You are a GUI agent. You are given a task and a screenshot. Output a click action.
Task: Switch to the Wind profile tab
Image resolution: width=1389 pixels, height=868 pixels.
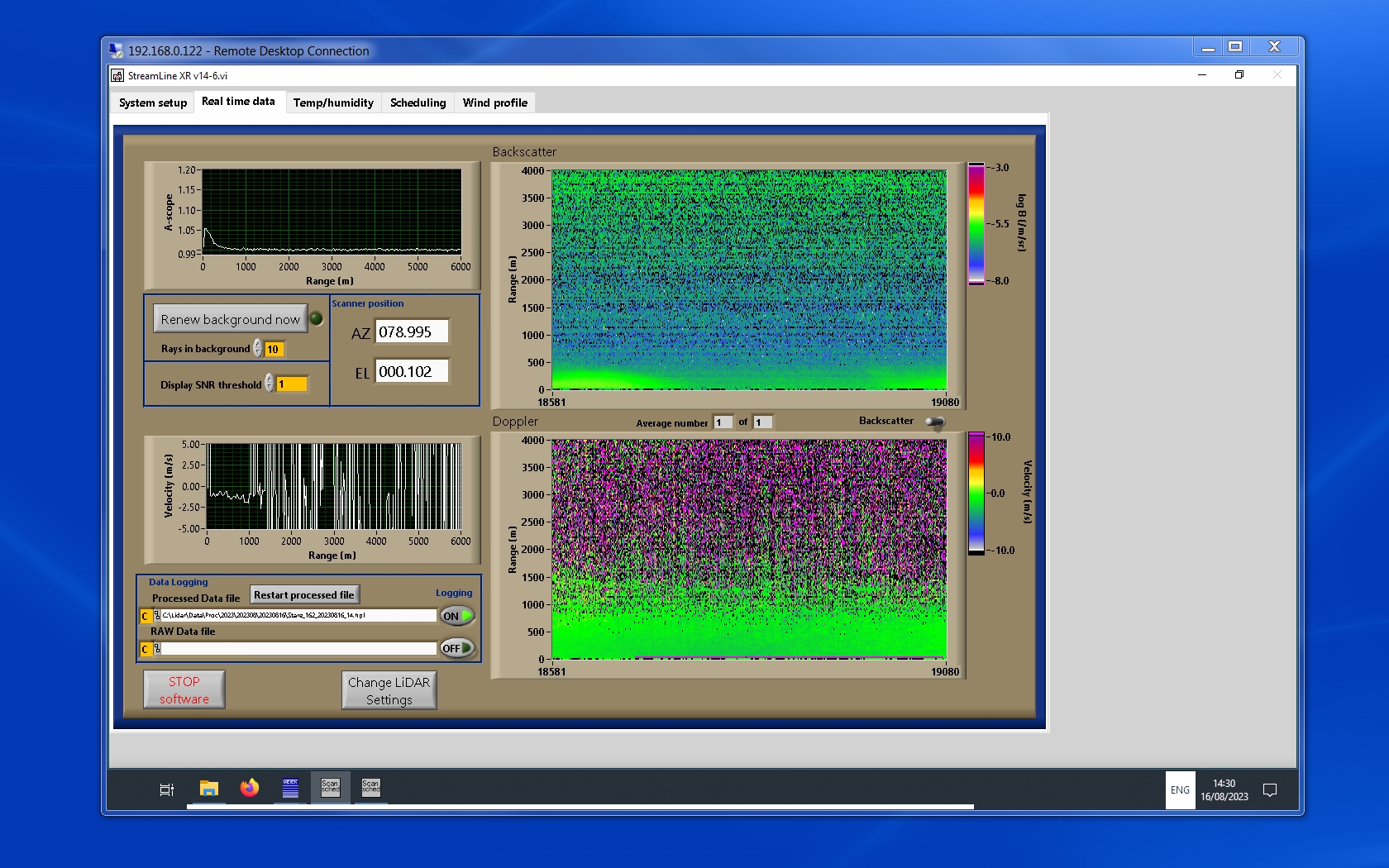tap(494, 103)
